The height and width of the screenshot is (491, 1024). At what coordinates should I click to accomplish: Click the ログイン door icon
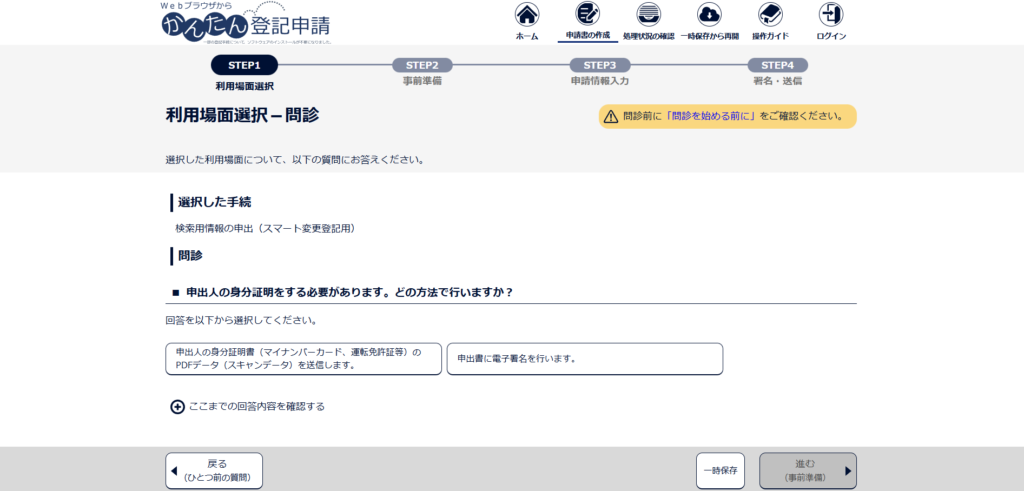(x=830, y=15)
